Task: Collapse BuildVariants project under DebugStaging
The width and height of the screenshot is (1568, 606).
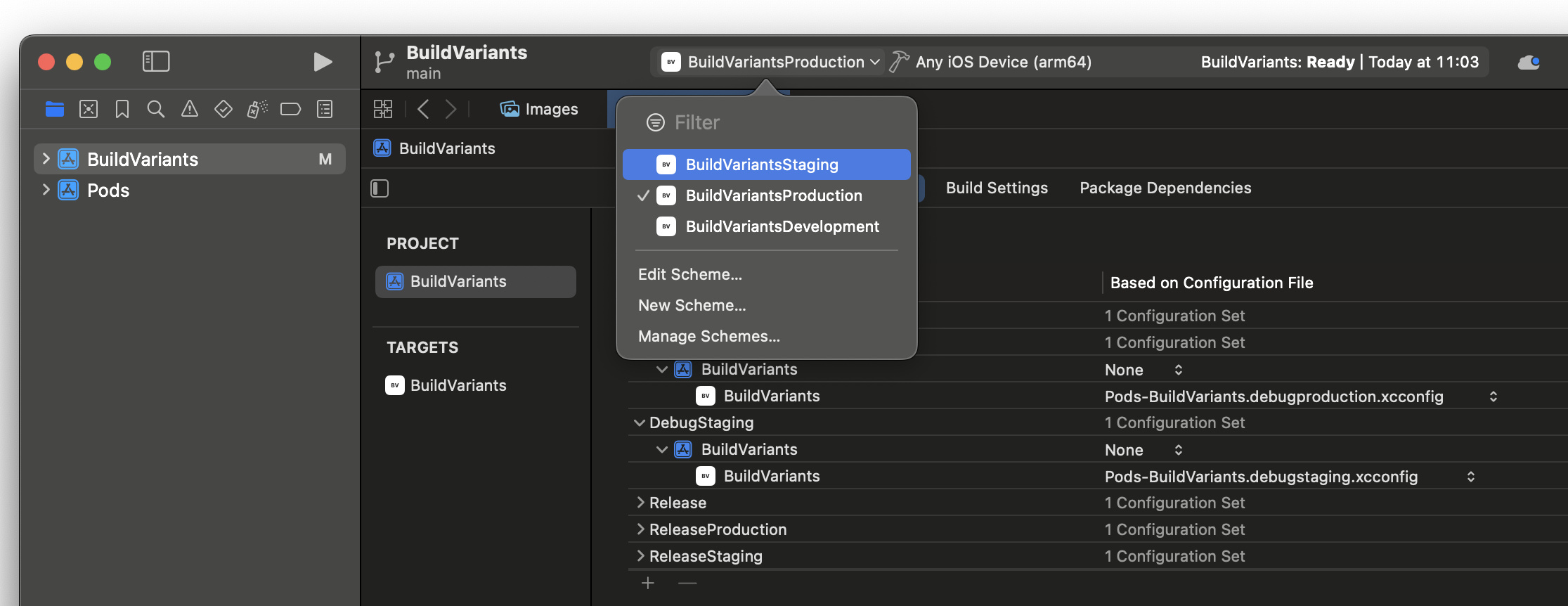Action: tap(662, 449)
